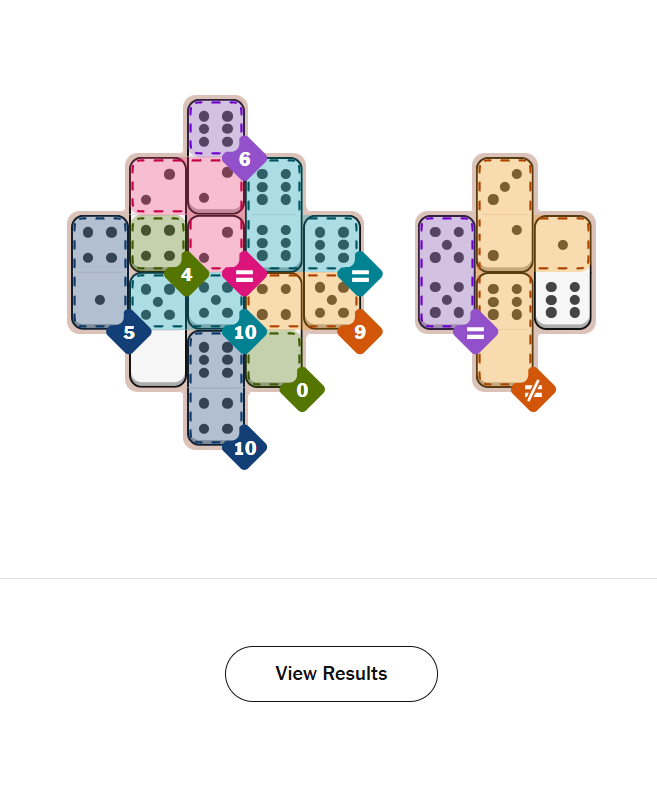Click the purple diamond labeled 6
Image resolution: width=657 pixels, height=796 pixels.
point(244,158)
